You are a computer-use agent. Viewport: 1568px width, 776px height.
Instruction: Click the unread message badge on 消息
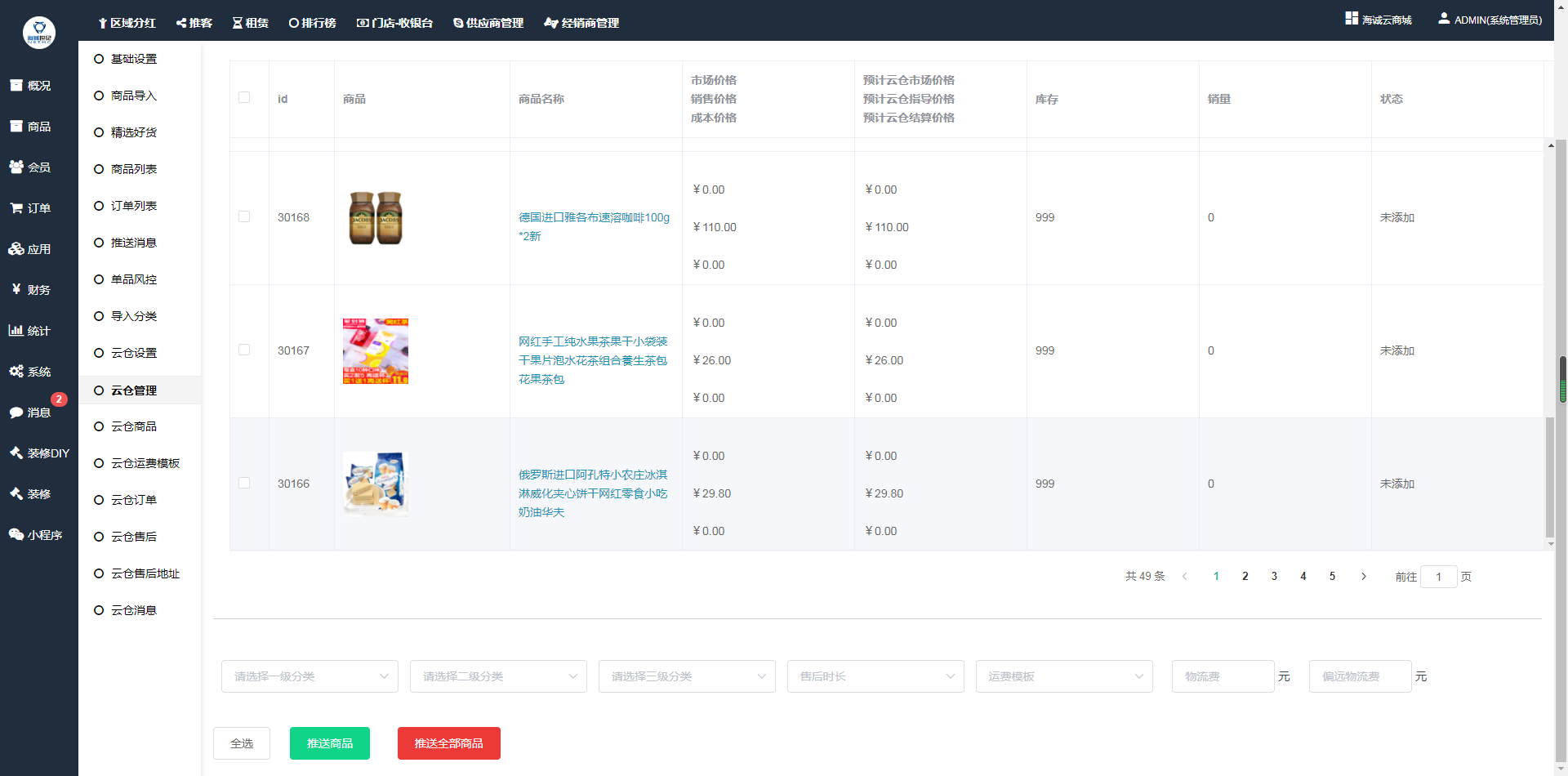tap(59, 399)
